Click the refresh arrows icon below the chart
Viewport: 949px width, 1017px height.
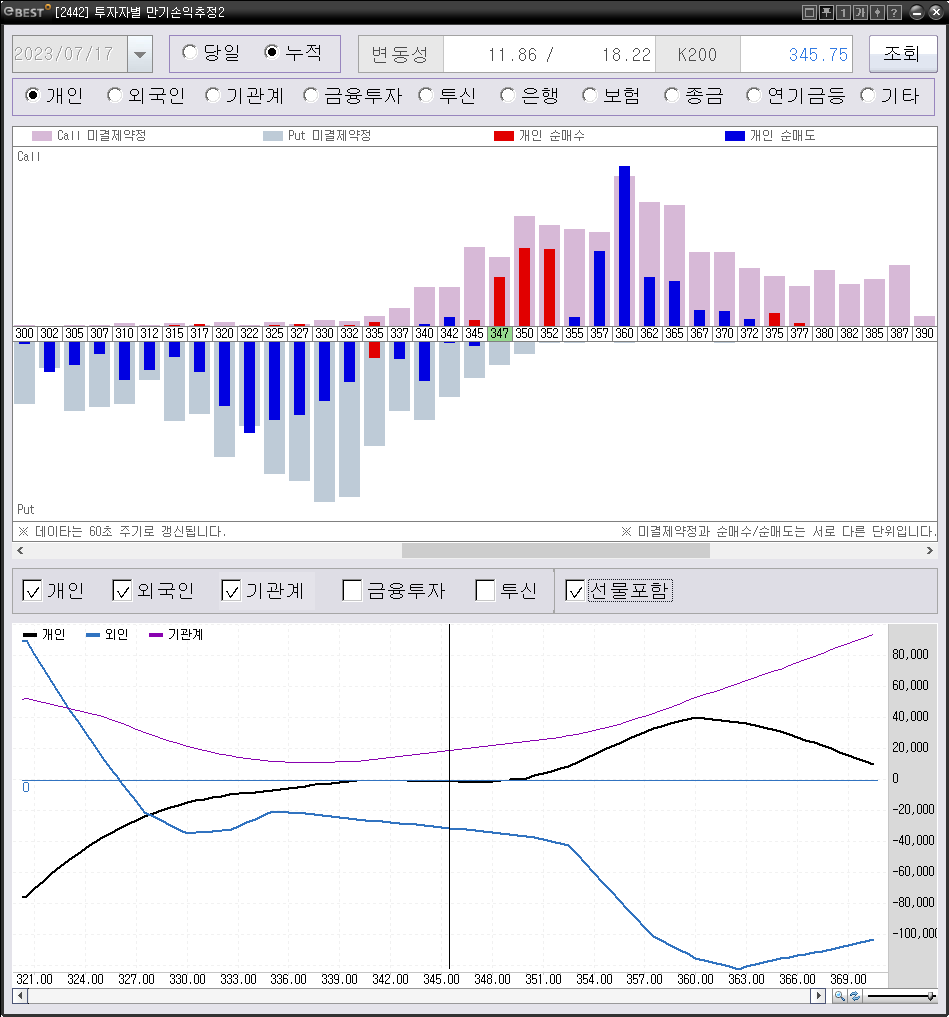click(854, 996)
